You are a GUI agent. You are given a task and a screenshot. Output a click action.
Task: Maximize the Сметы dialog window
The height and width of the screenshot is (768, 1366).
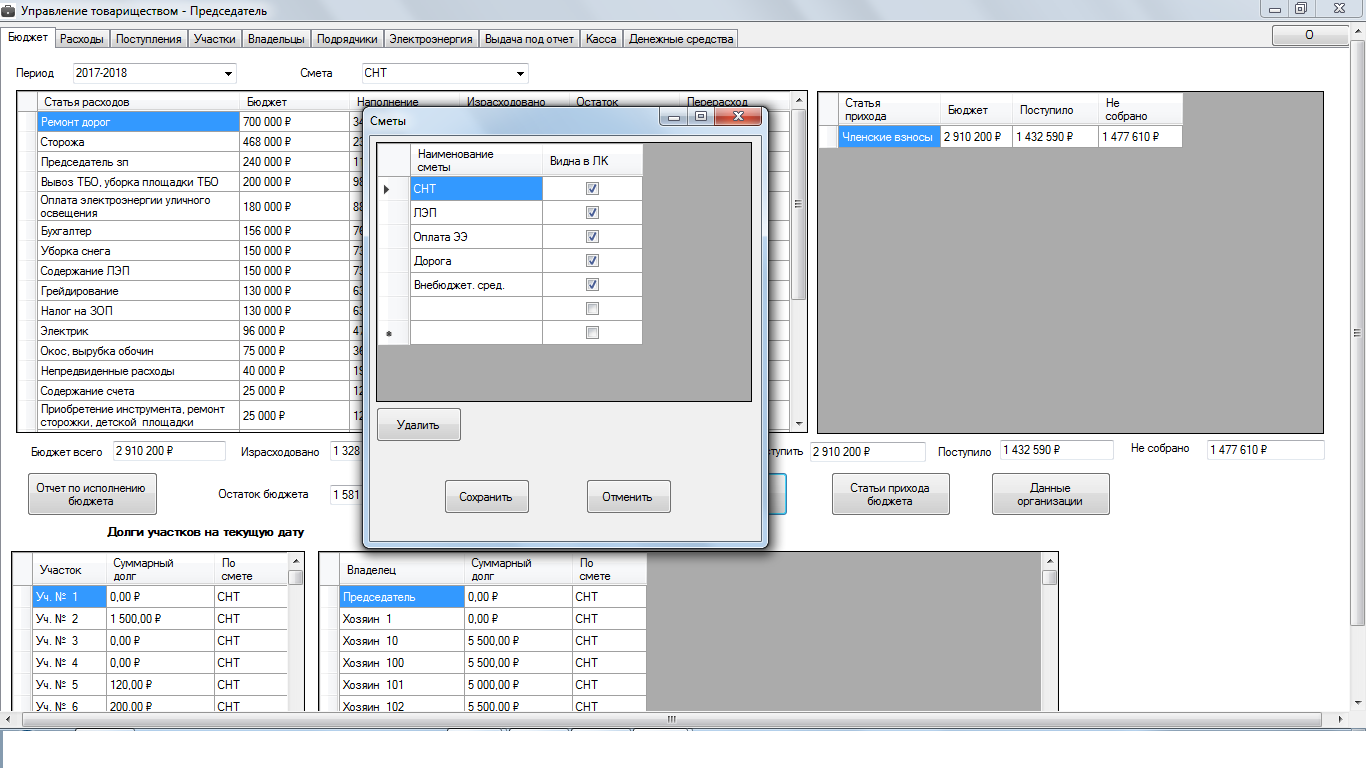701,117
